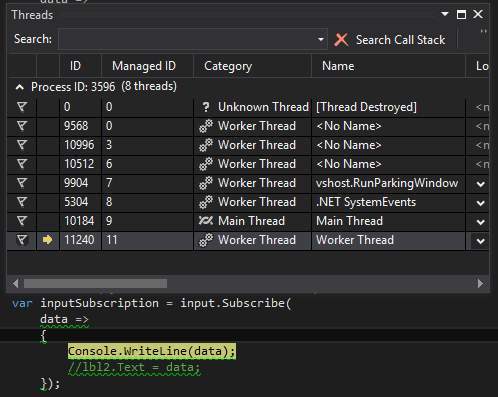Image resolution: width=498 pixels, height=397 pixels.
Task: Open the Threads window options dropdown
Action: [444, 14]
